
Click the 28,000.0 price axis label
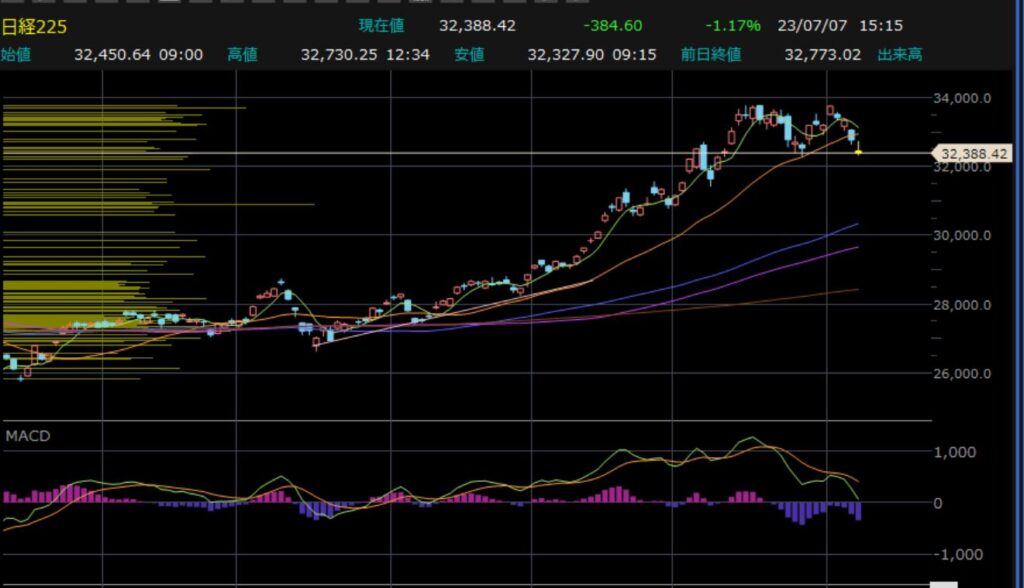[963, 305]
